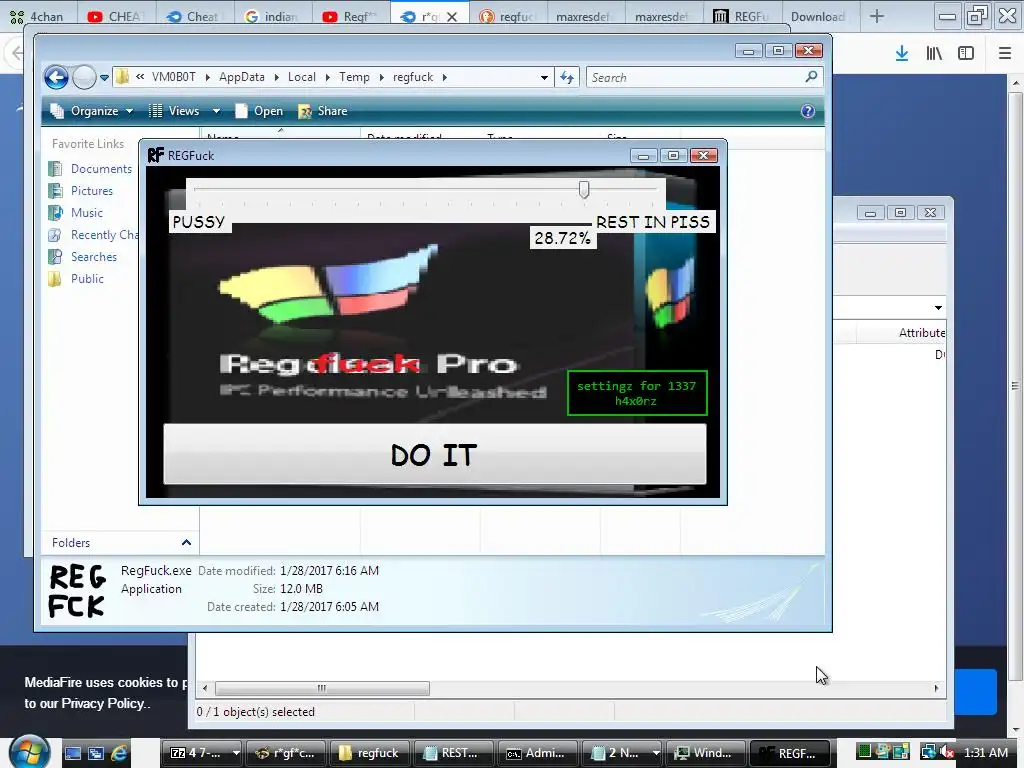
Task: Click the Attribute column header in background window
Action: coord(921,333)
